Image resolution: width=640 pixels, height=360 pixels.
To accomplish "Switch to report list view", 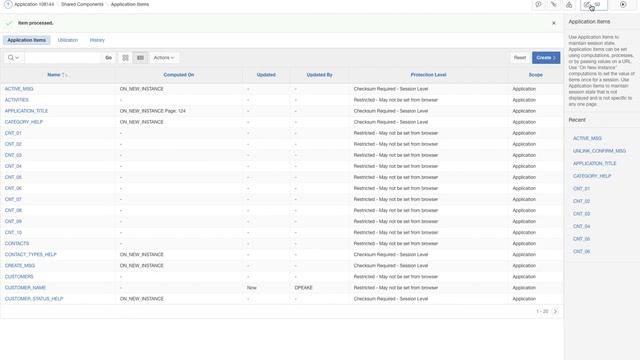I will coord(140,58).
